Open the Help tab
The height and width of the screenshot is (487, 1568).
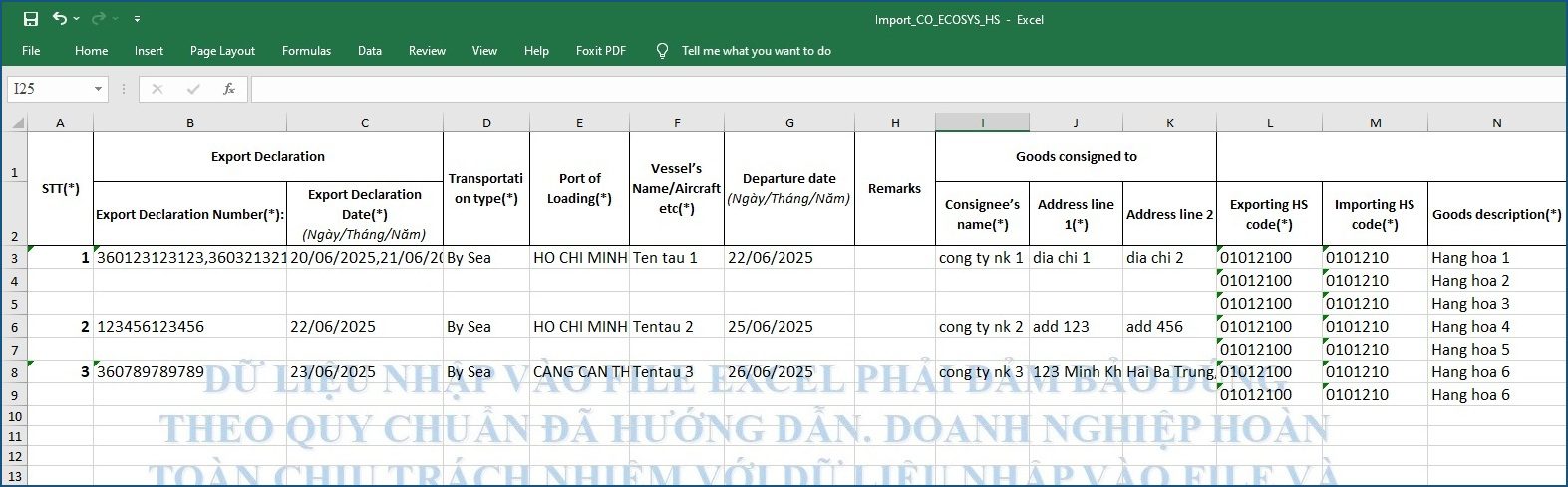pos(536,51)
